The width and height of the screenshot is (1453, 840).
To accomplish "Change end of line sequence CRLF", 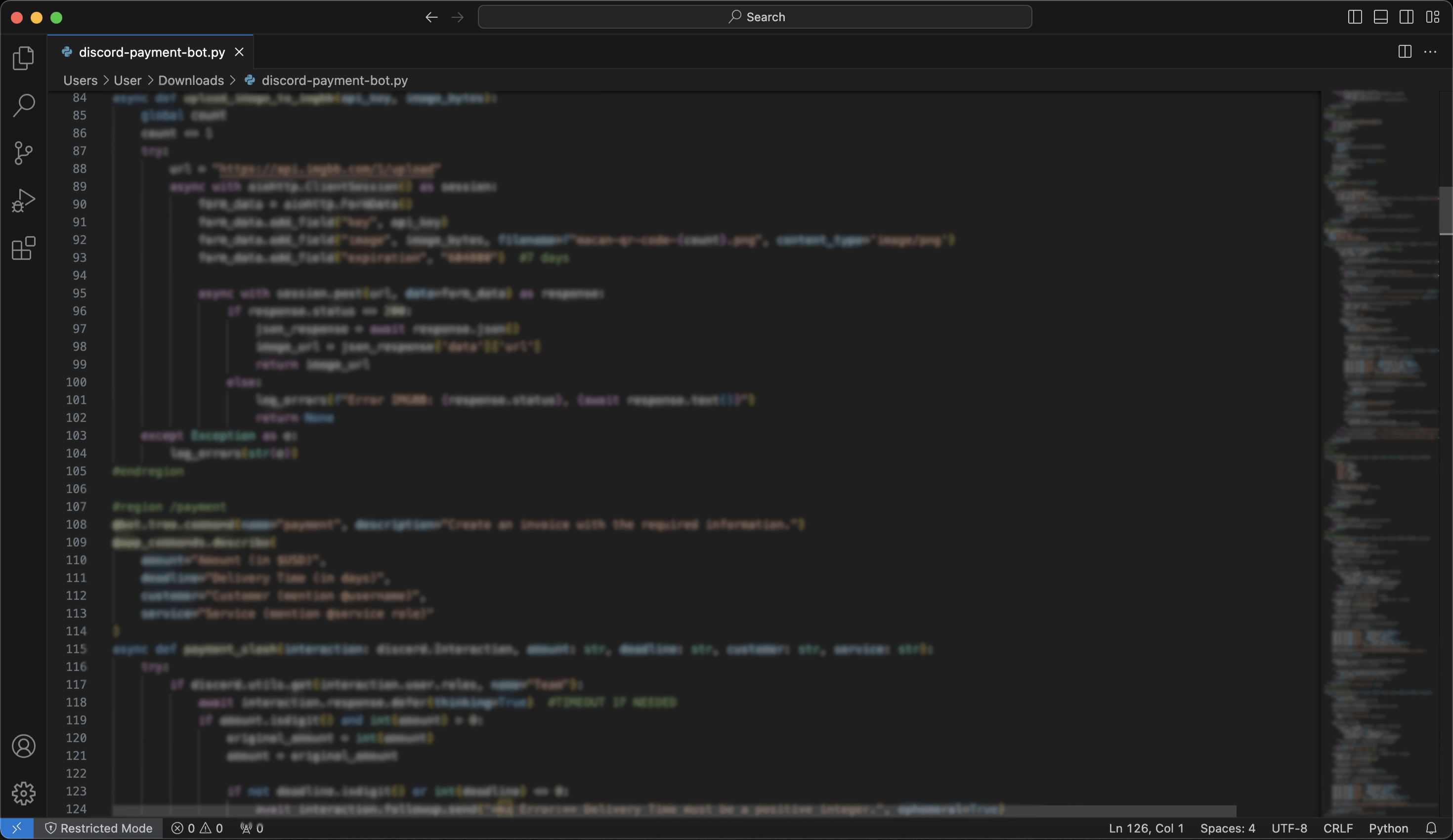I will point(1338,828).
